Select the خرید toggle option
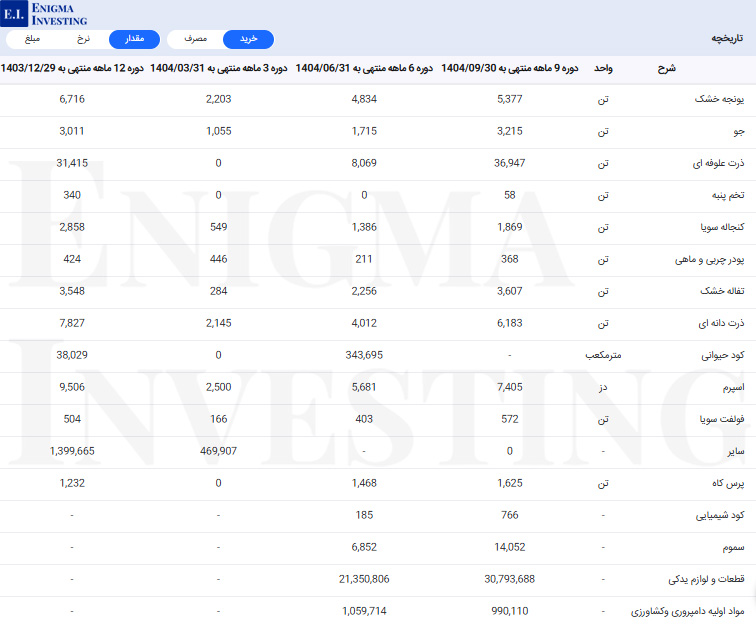This screenshot has height=624, width=756. click(248, 39)
